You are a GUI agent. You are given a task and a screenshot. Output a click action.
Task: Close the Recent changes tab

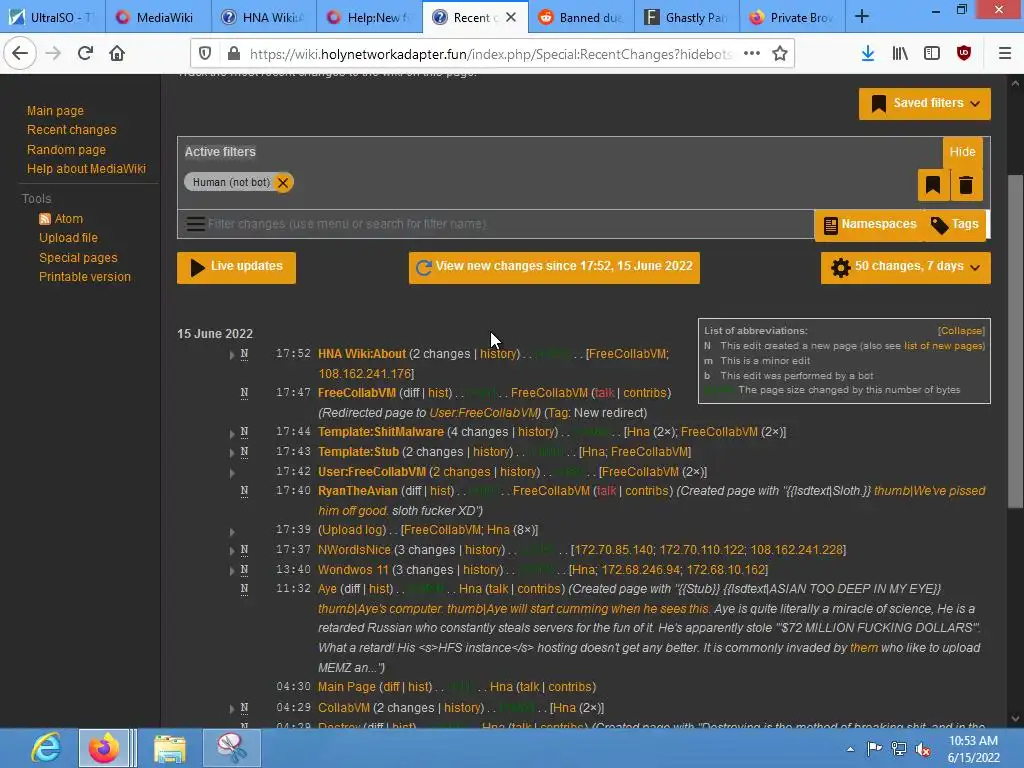[x=511, y=17]
